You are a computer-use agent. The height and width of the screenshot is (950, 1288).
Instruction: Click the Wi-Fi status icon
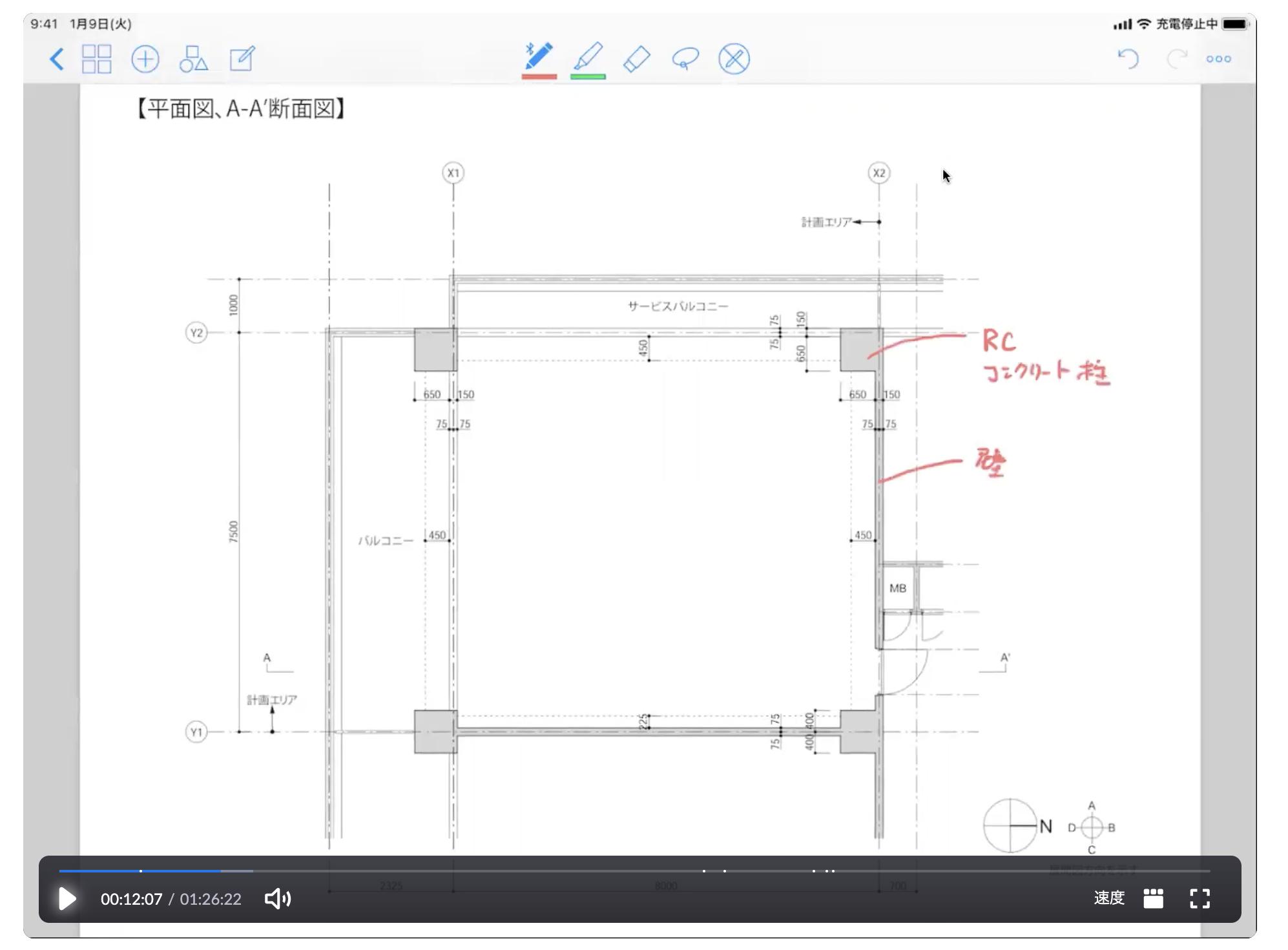click(1144, 24)
